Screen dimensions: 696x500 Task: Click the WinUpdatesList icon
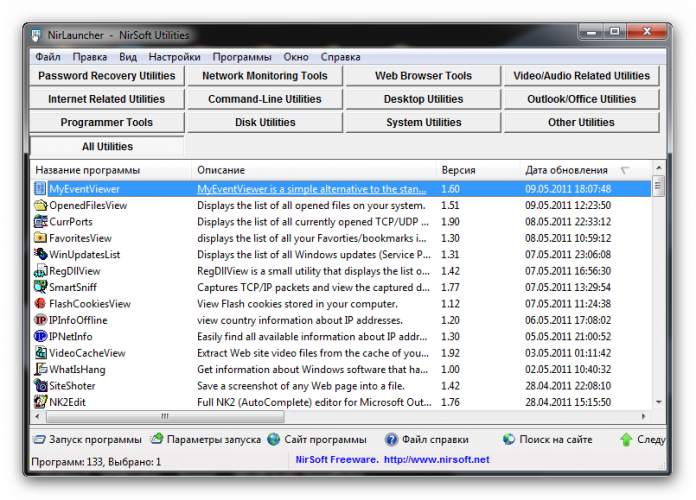[x=40, y=254]
